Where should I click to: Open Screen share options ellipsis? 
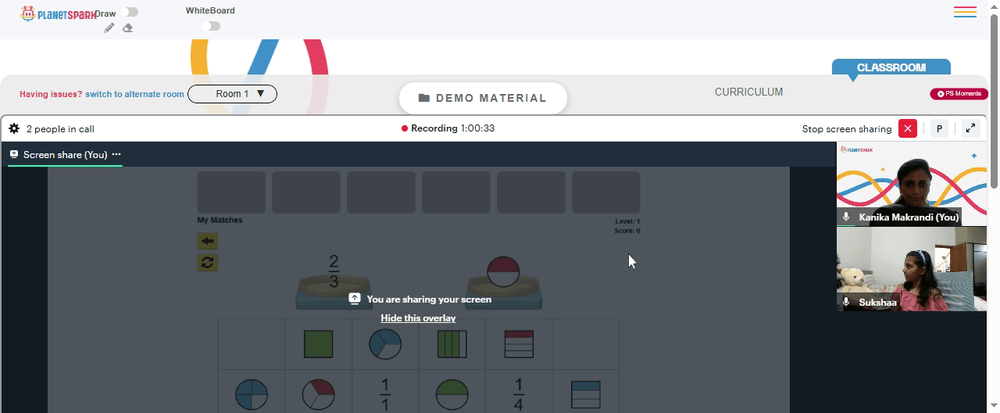[x=116, y=154]
